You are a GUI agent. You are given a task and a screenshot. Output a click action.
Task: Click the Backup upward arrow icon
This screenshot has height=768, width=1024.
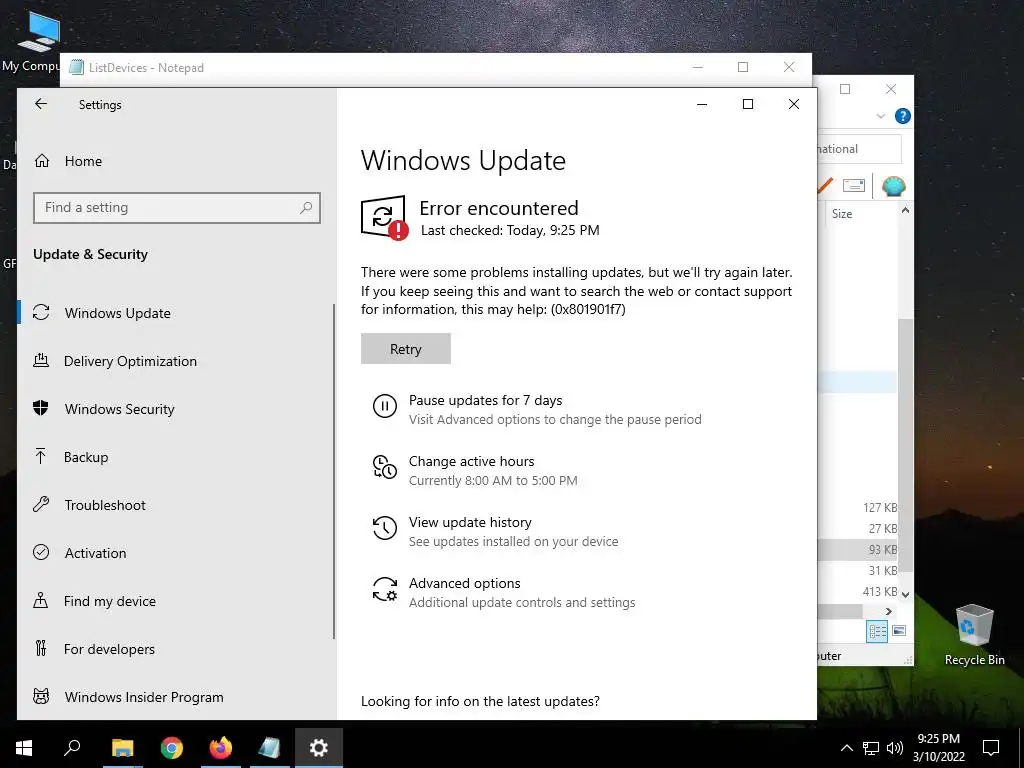40,456
